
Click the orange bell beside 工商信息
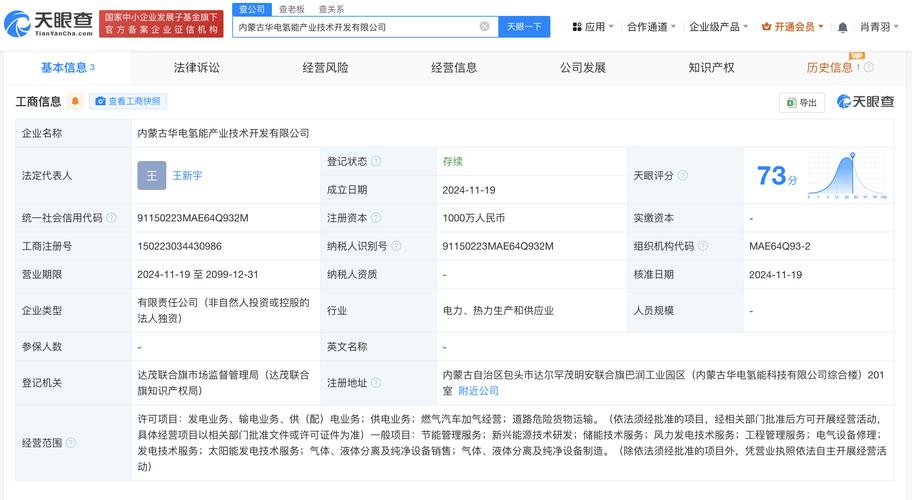[x=74, y=102]
